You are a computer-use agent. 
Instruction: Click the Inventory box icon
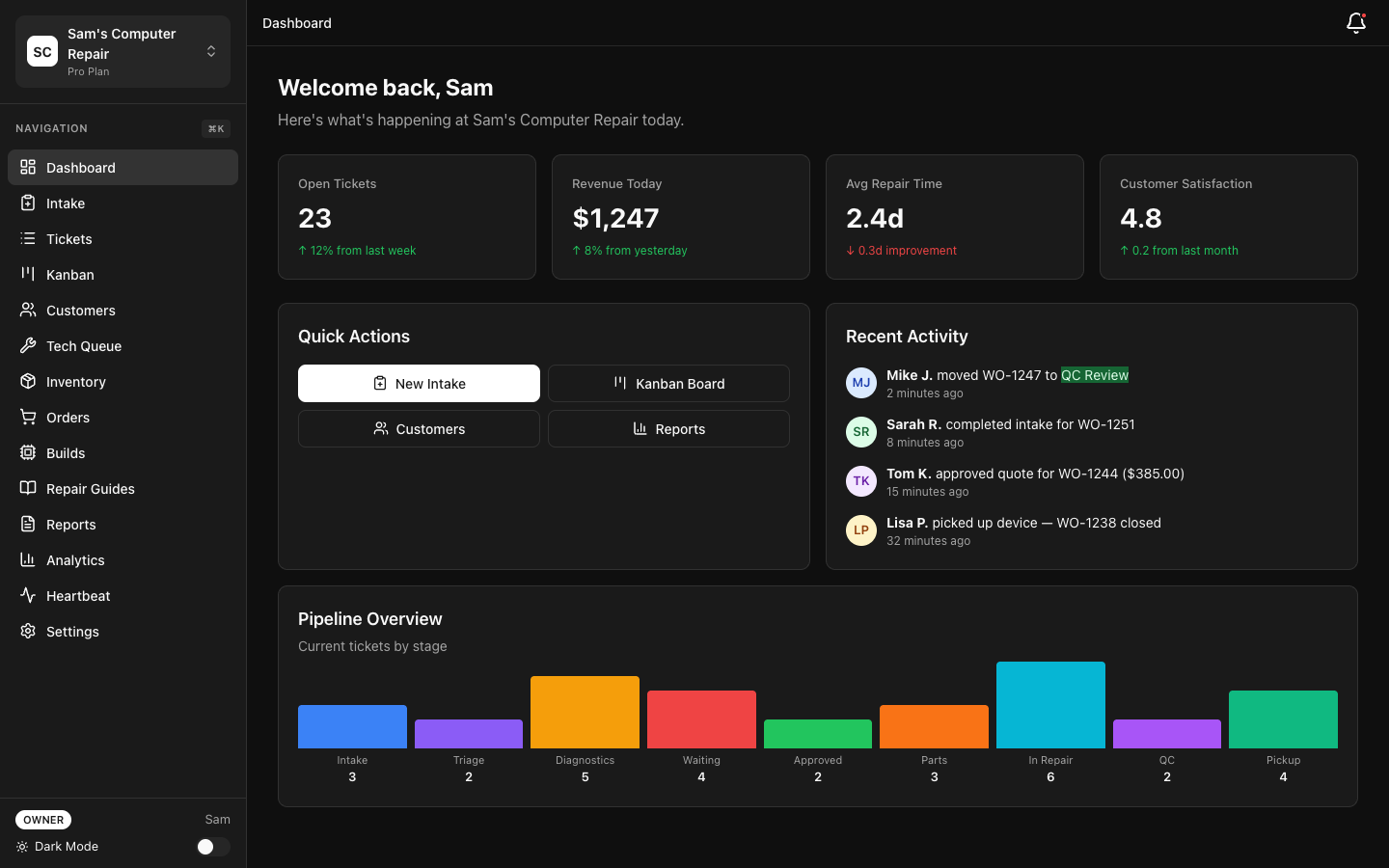tap(29, 382)
